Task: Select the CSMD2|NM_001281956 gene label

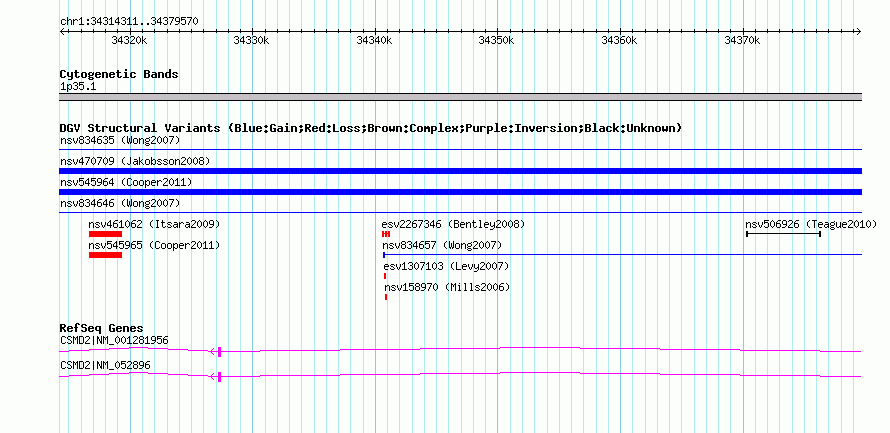Action: [114, 340]
